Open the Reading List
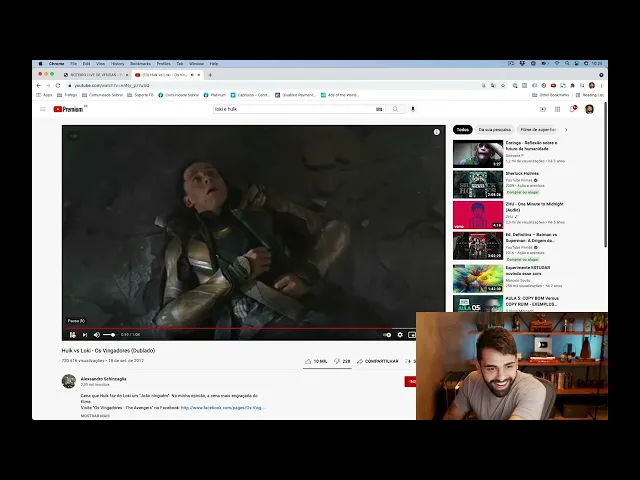This screenshot has width=640, height=480. (589, 95)
